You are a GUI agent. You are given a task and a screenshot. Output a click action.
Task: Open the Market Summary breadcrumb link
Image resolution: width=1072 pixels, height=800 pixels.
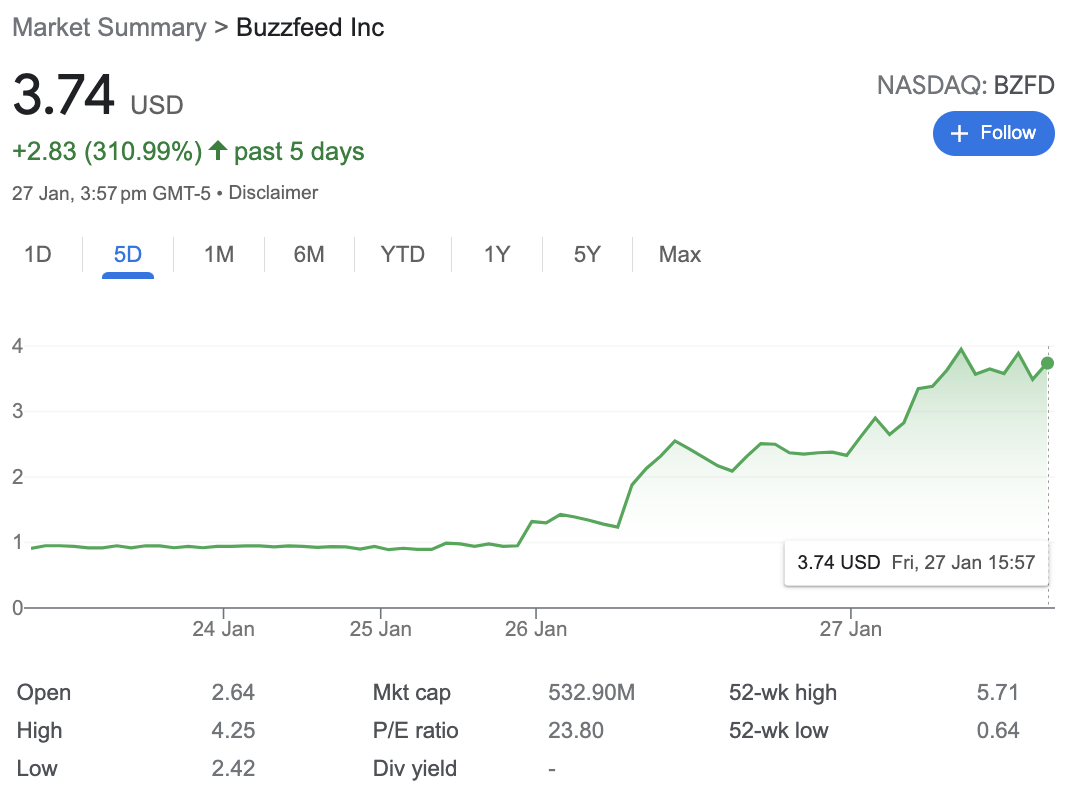point(109,27)
